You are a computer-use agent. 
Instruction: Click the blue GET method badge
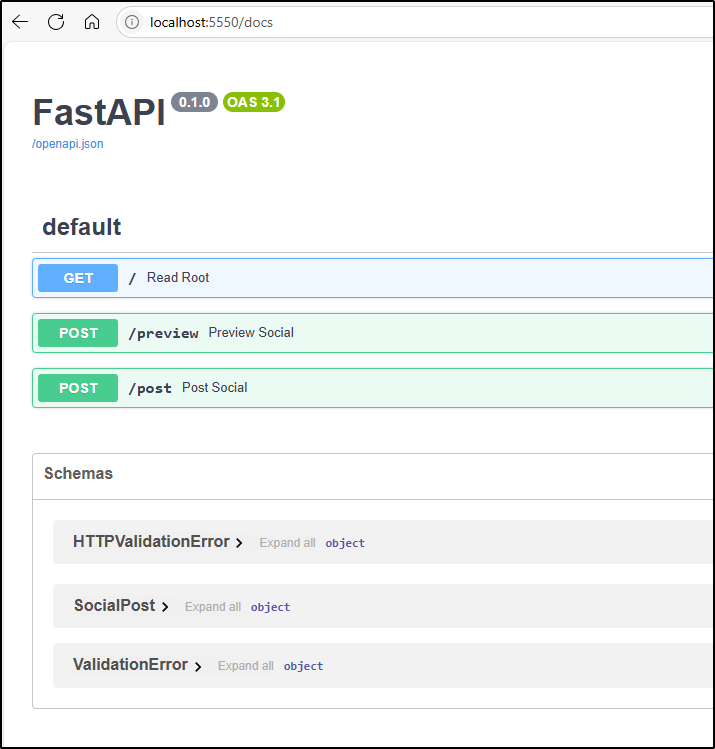click(78, 278)
